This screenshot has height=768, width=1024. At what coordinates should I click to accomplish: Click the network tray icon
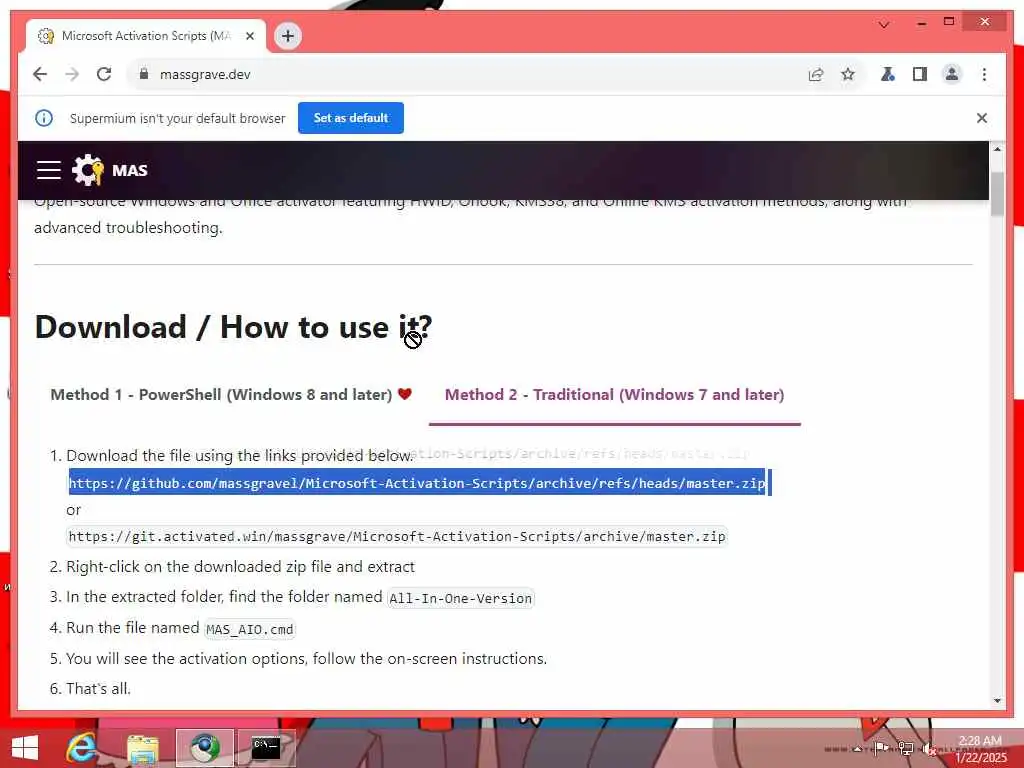[x=905, y=748]
